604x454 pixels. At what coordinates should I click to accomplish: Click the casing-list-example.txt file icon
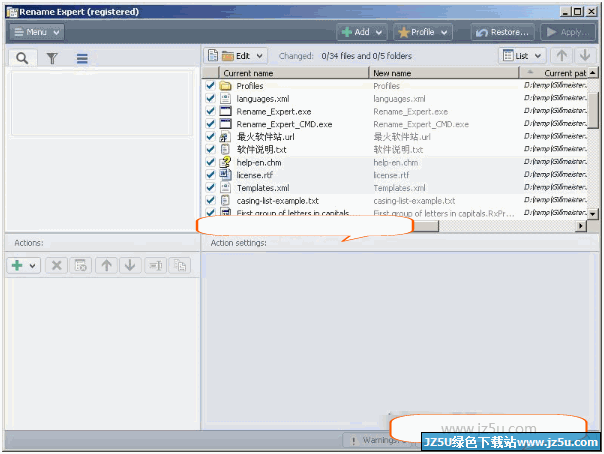(x=225, y=200)
